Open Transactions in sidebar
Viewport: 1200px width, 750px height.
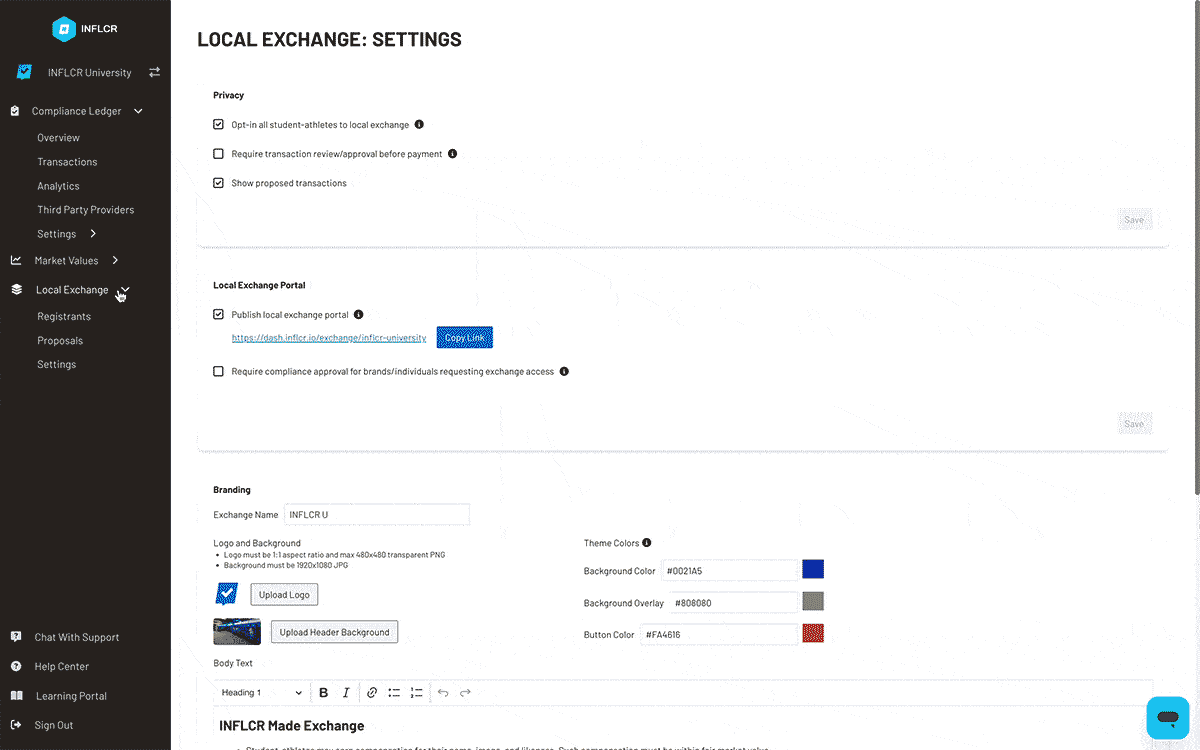(x=67, y=162)
